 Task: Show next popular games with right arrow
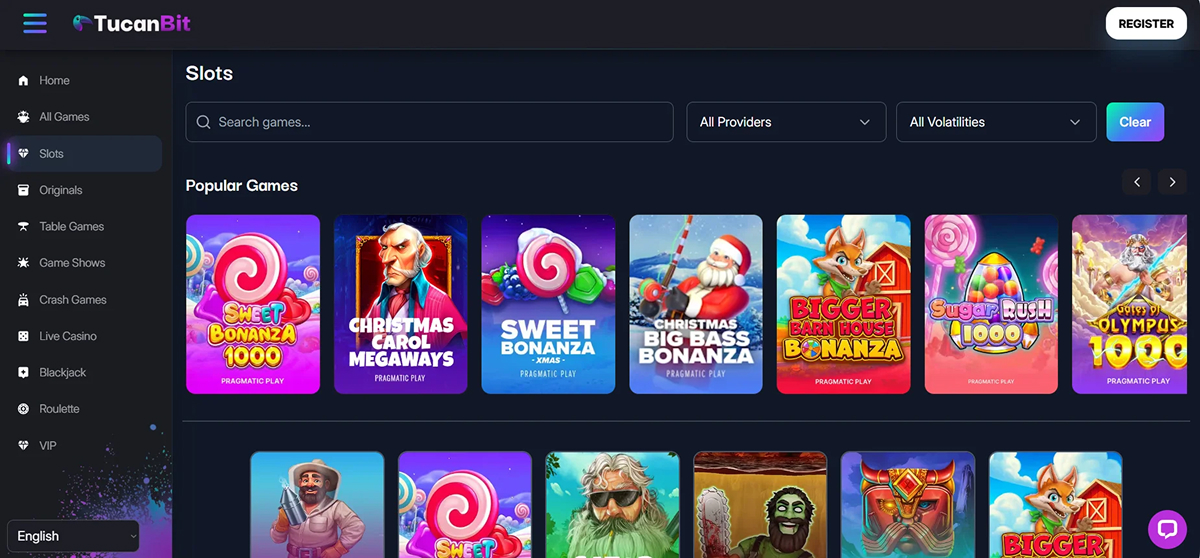1172,182
